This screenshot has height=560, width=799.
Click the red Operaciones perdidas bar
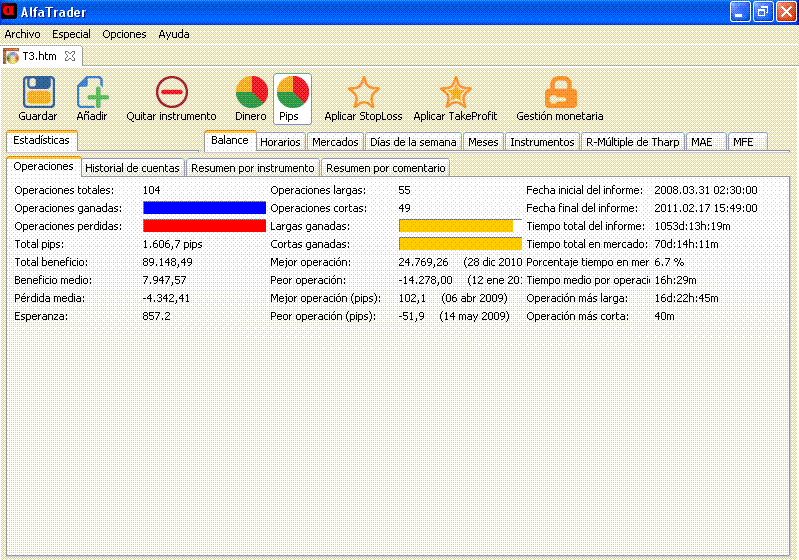[204, 226]
